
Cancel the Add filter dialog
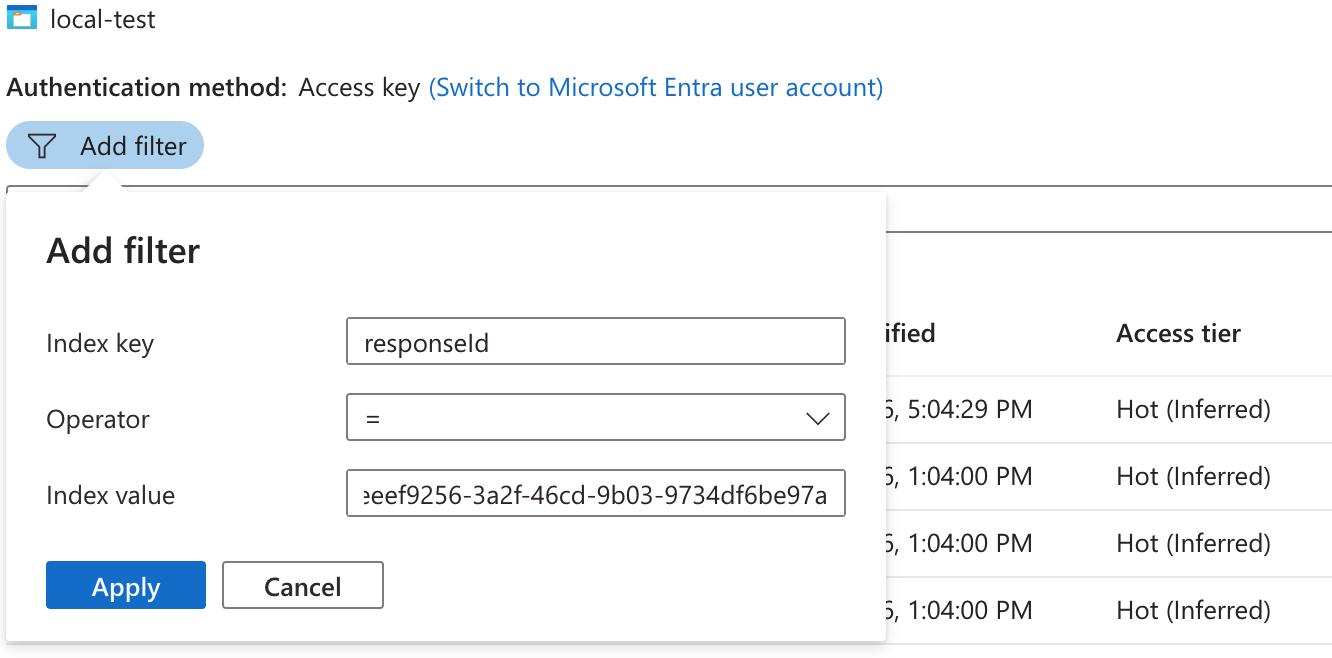(303, 585)
